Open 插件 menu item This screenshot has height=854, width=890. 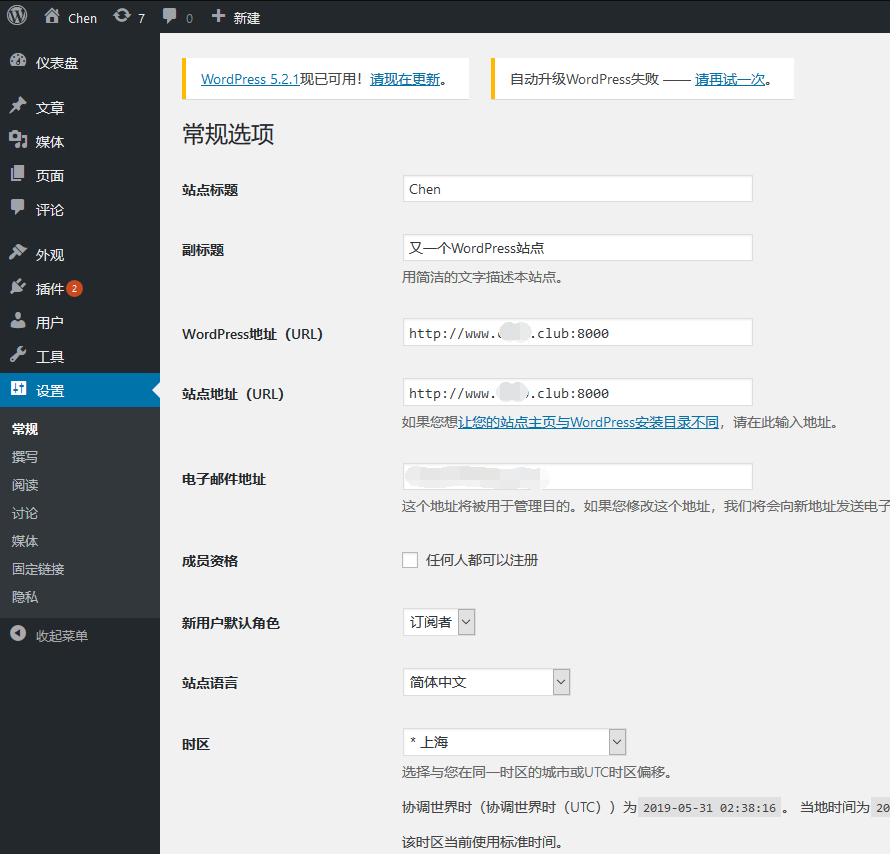(80, 288)
